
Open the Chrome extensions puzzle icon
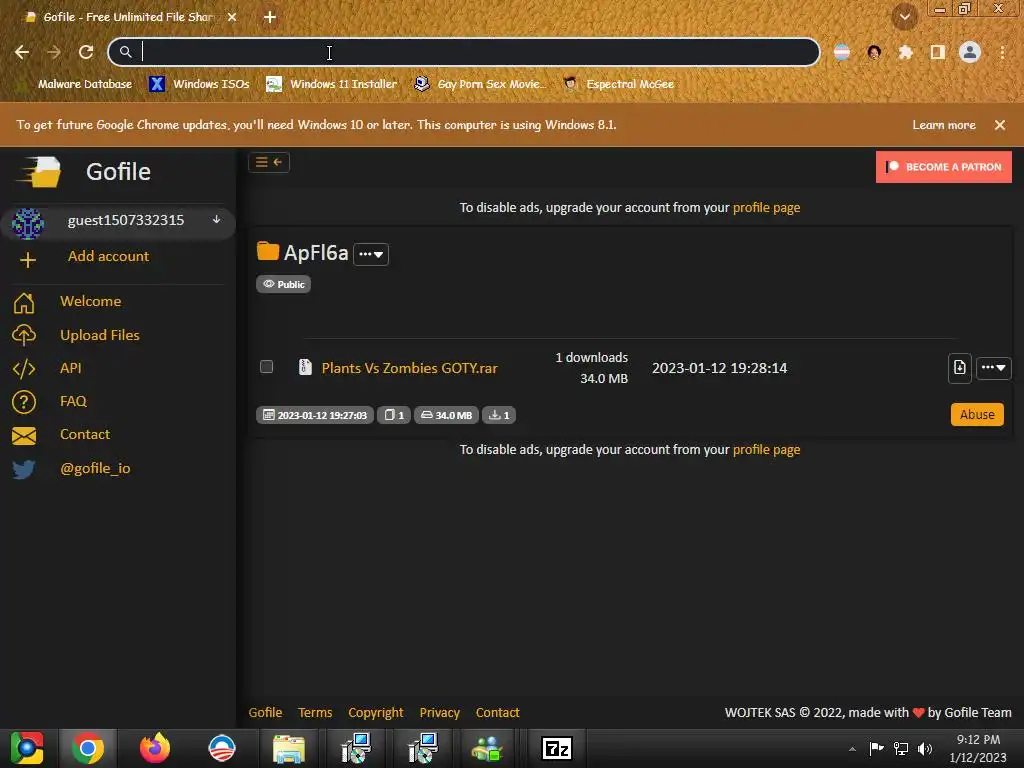[x=905, y=52]
